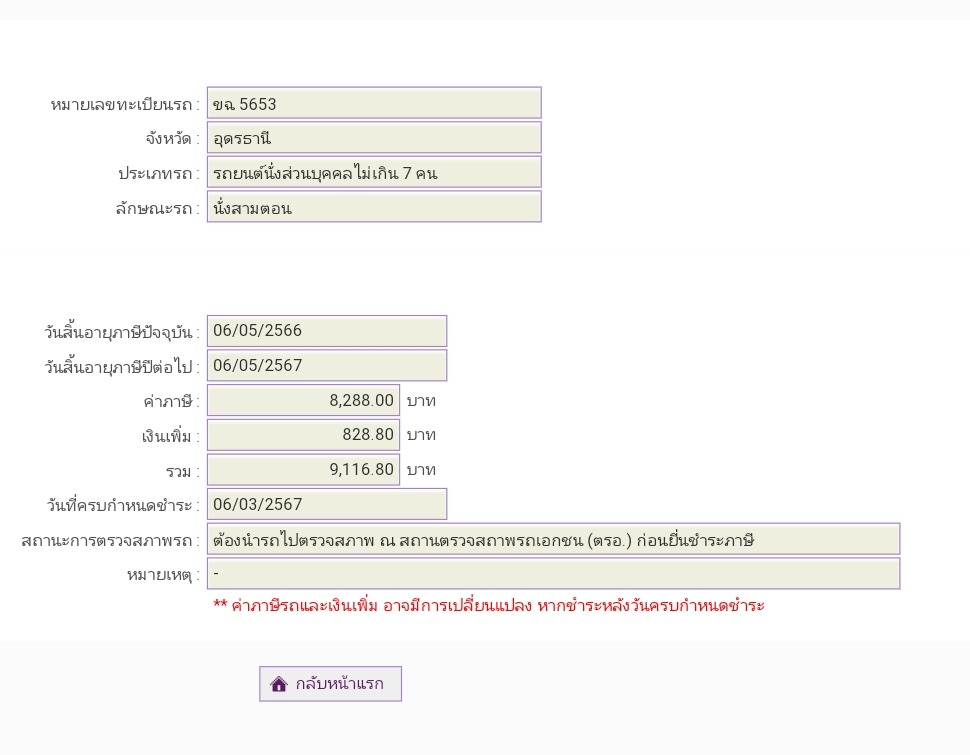Select the registration number field ขฉ 5653
Viewport: 970px width, 755px height.
[x=374, y=103]
